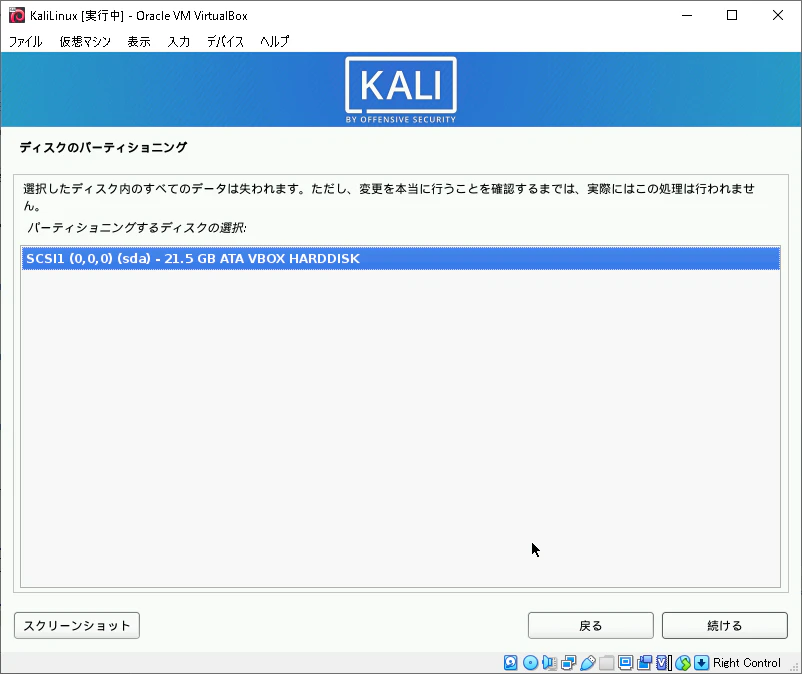Click the USB devices status icon
Image resolution: width=802 pixels, height=674 pixels.
[588, 663]
